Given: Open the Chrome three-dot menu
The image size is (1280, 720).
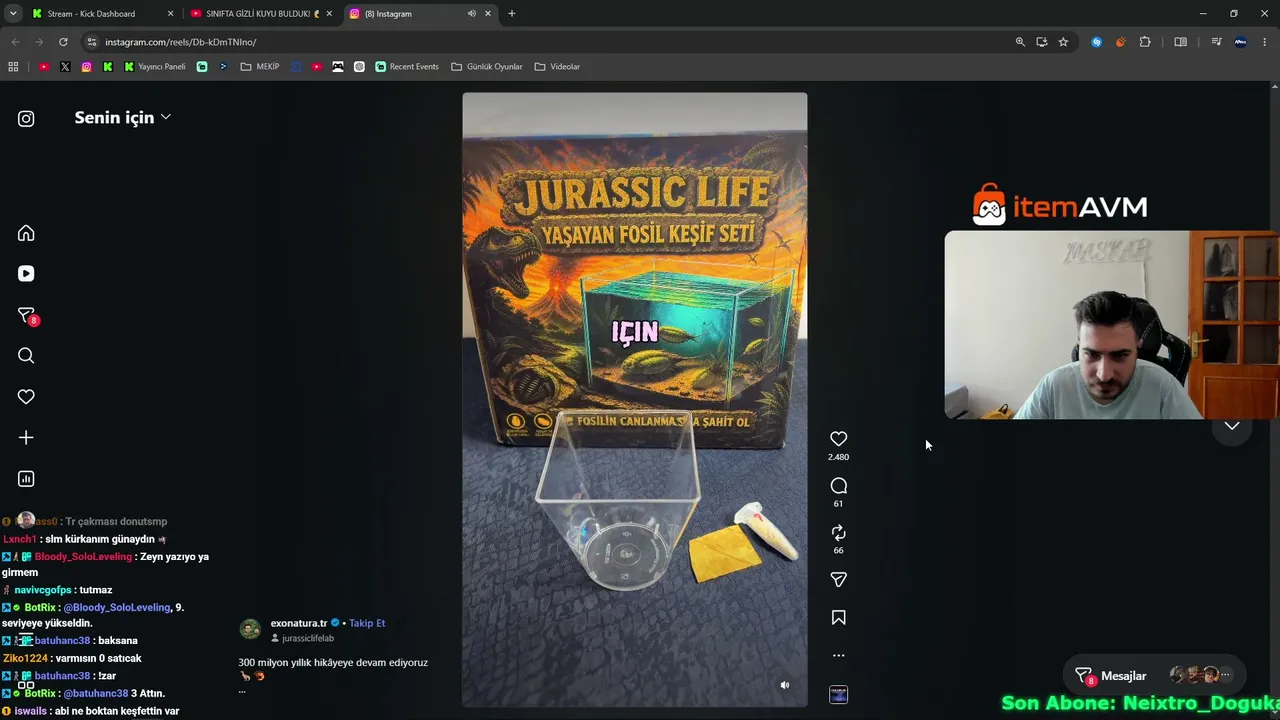Looking at the screenshot, I should pyautogui.click(x=1265, y=42).
